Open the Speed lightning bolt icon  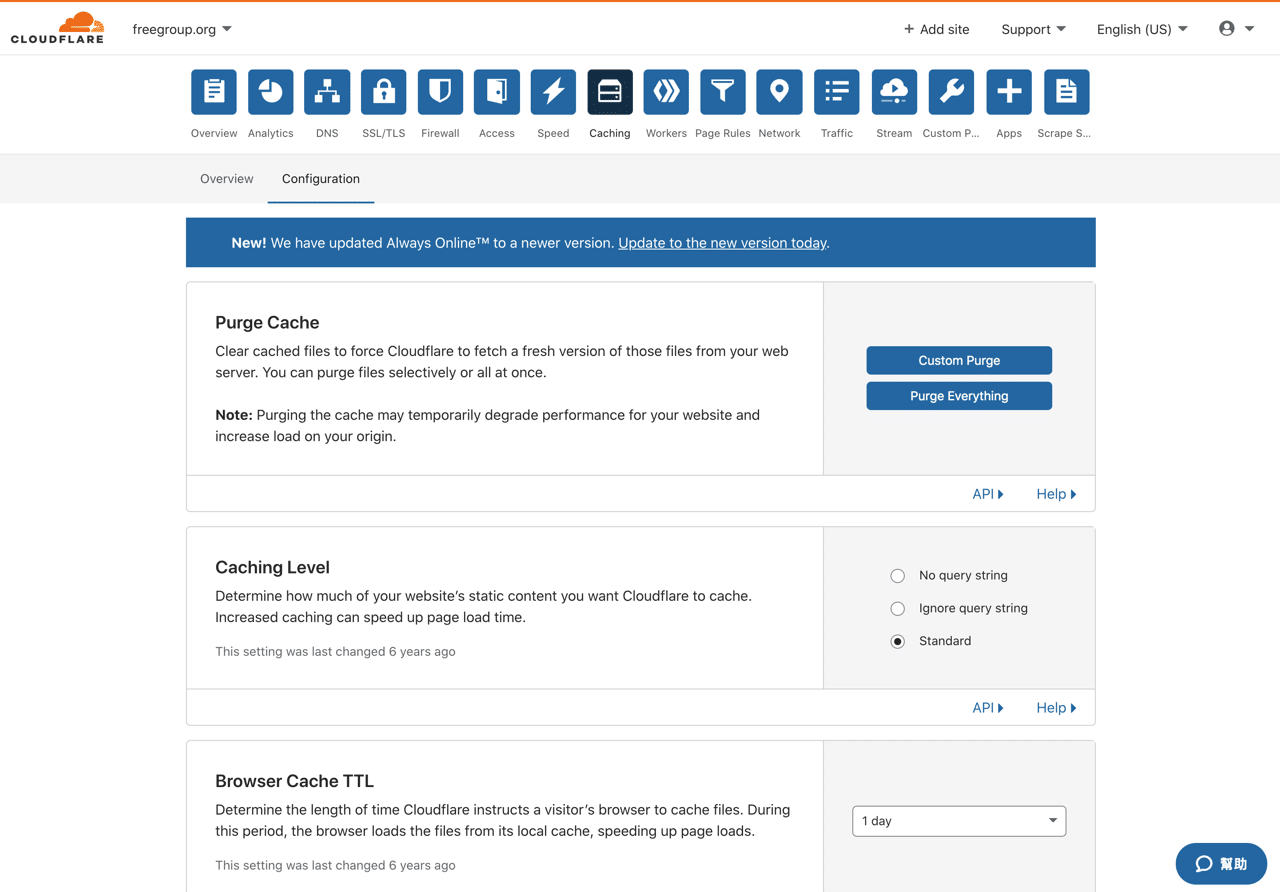[553, 92]
